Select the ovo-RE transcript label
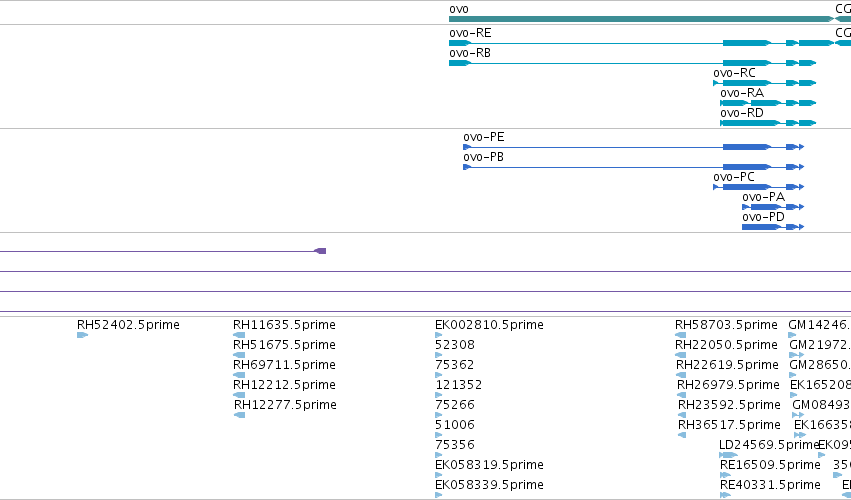The height and width of the screenshot is (500, 851). [x=470, y=33]
